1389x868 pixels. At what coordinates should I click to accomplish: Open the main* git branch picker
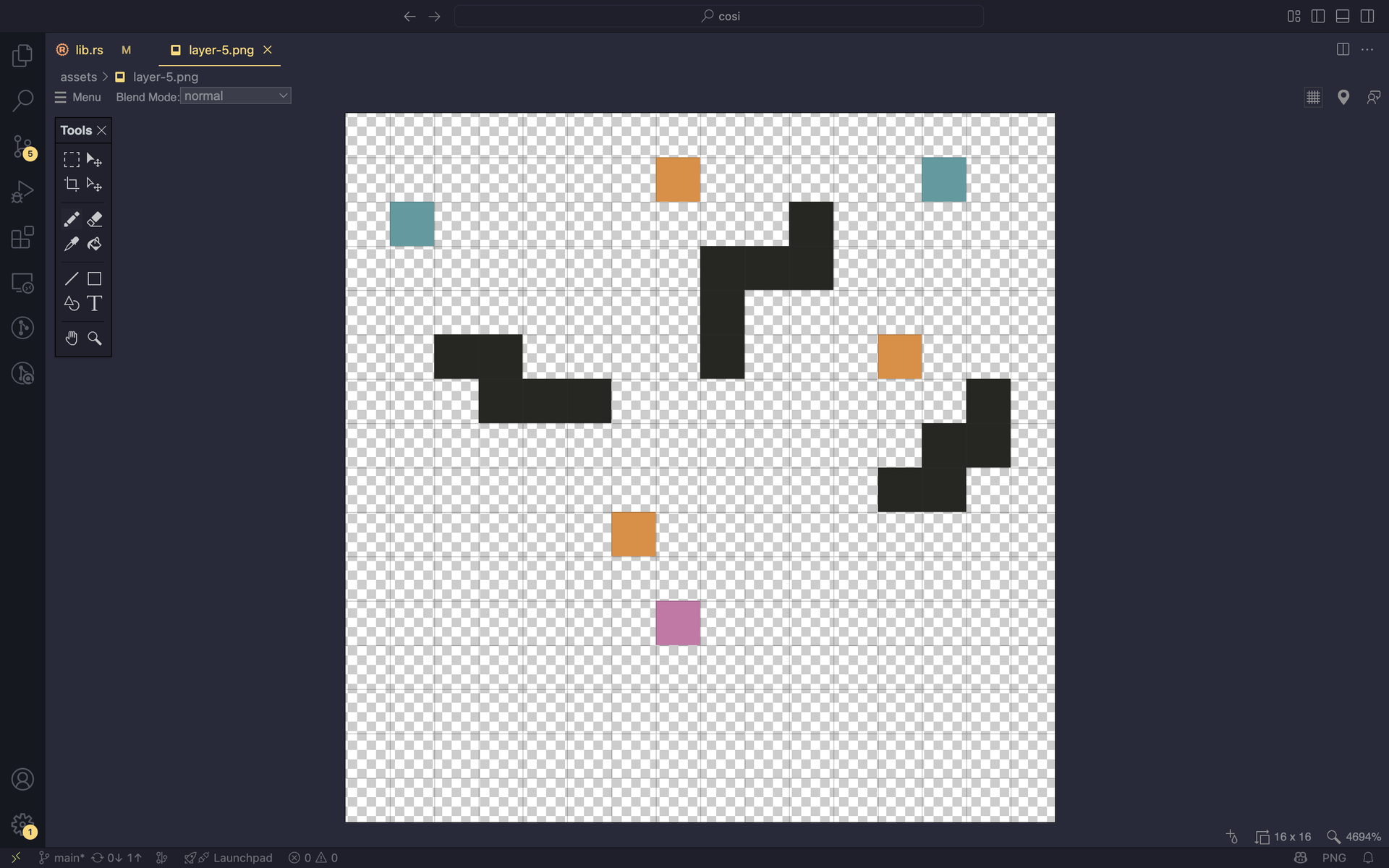pyautogui.click(x=61, y=858)
